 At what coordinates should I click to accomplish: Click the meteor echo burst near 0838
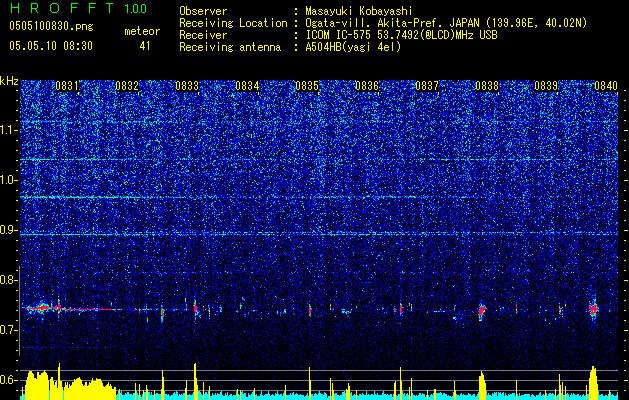[x=482, y=311]
